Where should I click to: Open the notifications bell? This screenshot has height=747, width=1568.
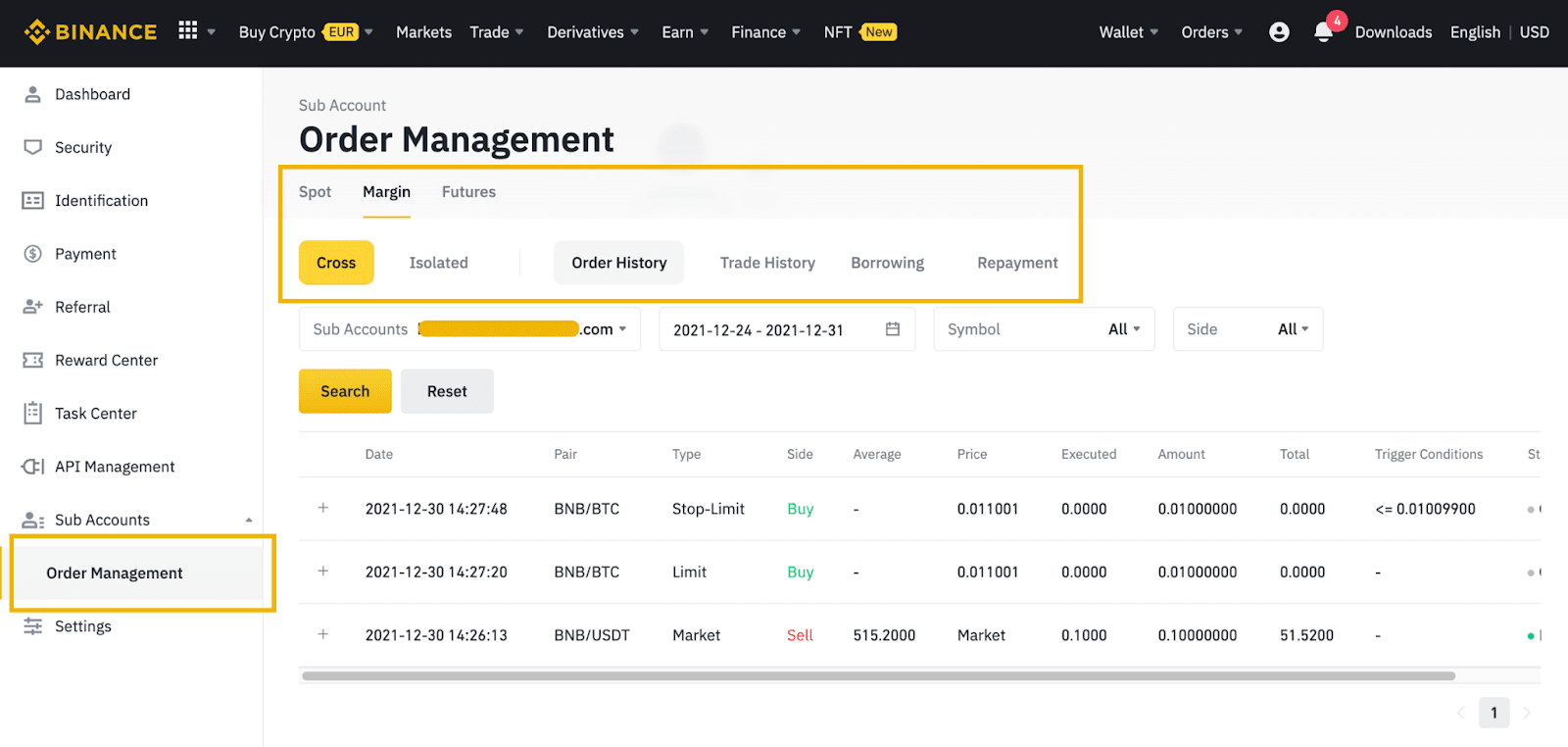[1323, 32]
